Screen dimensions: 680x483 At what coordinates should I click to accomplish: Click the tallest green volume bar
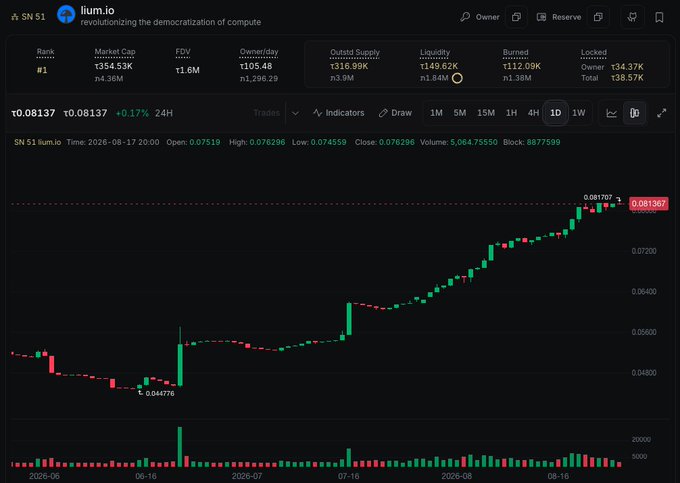[180, 447]
